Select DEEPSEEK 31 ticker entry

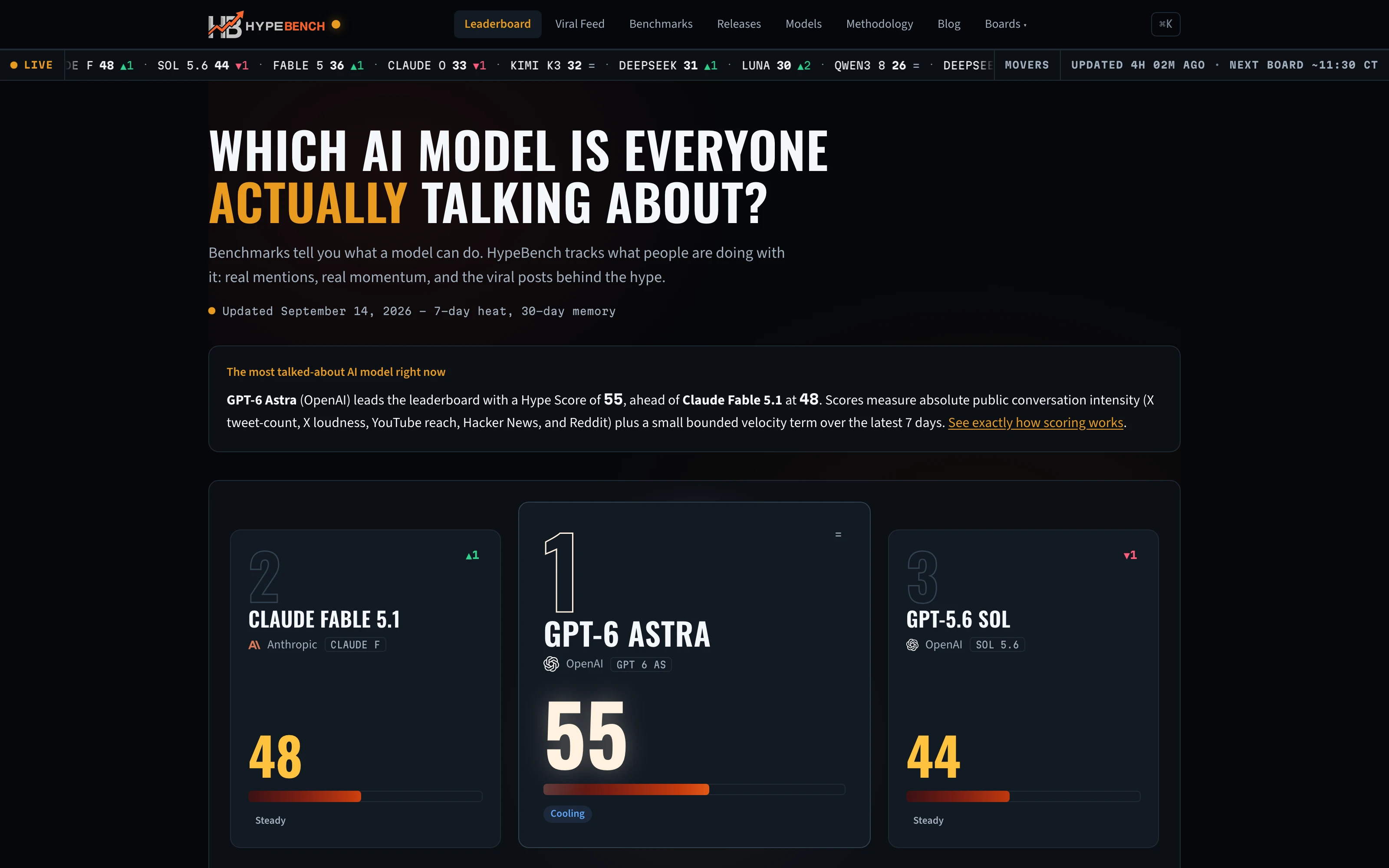[668, 66]
